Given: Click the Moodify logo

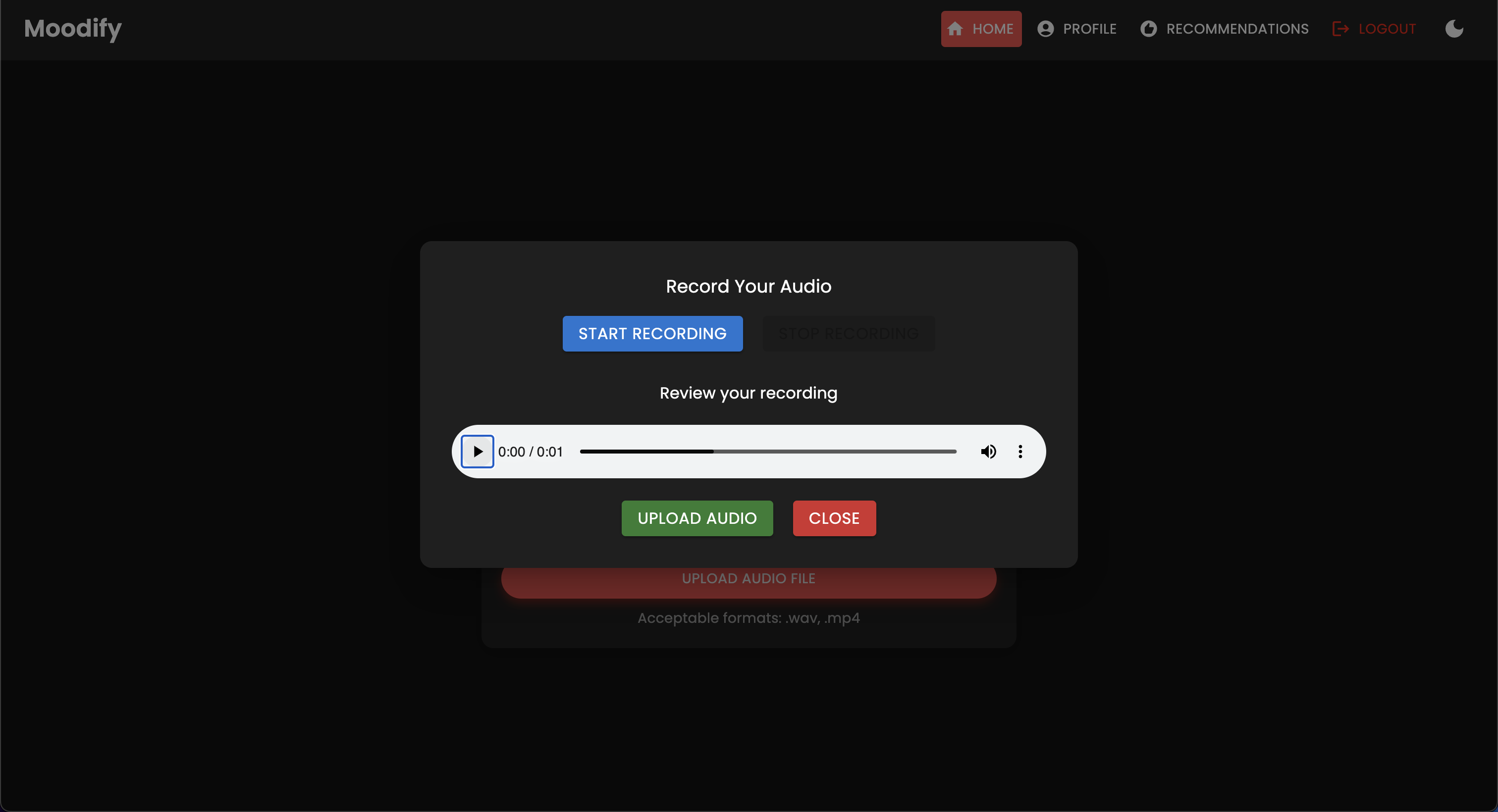Looking at the screenshot, I should [x=73, y=29].
